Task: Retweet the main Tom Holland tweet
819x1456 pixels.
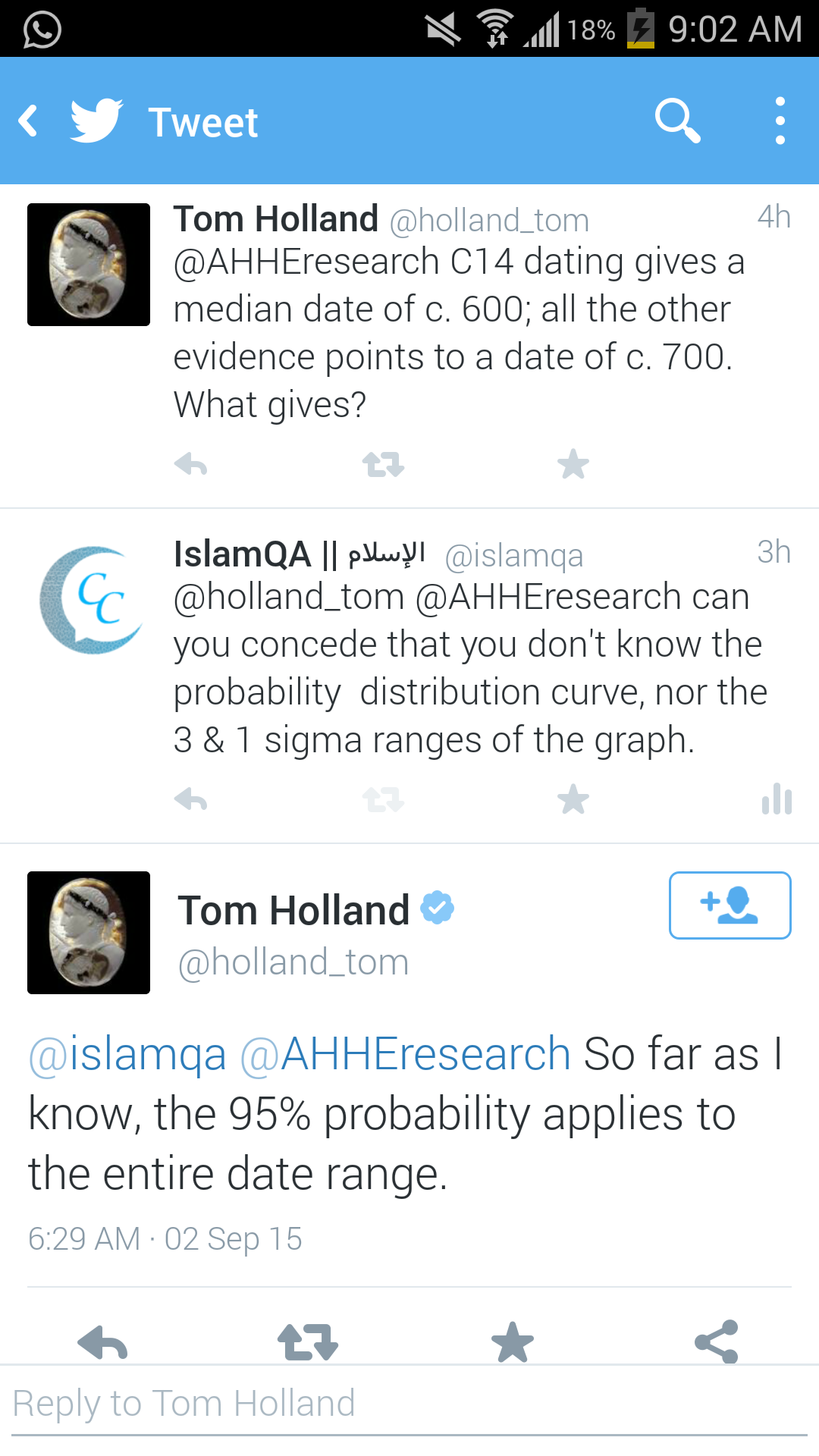Action: [x=307, y=1342]
